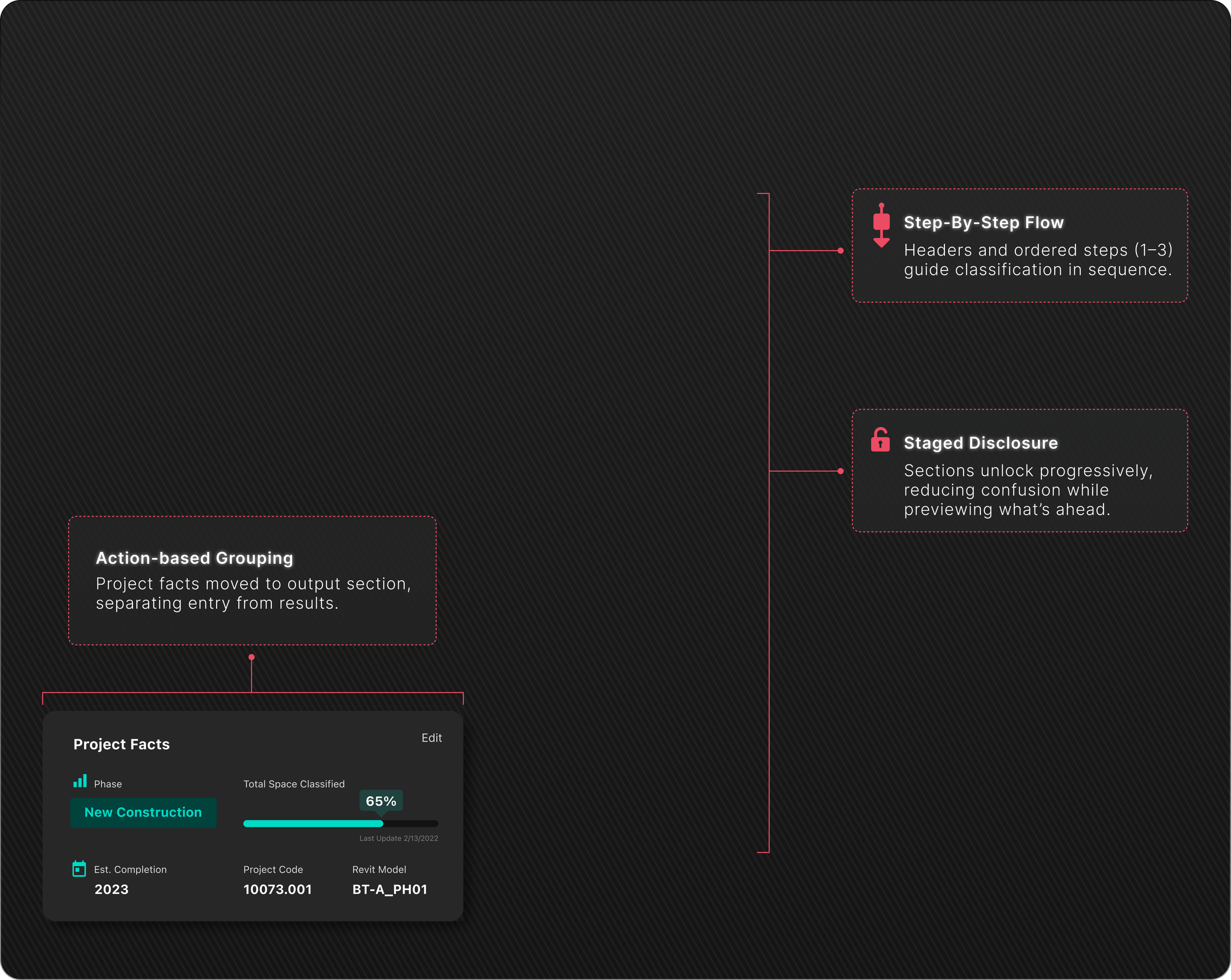Click the Step-By-Step Flow title
This screenshot has height=980, width=1231.
(x=983, y=222)
